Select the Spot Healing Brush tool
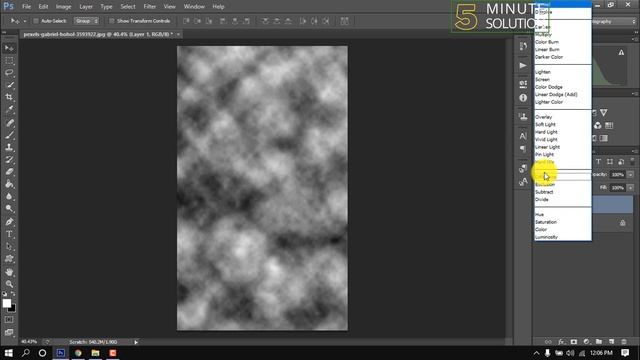 (9, 122)
